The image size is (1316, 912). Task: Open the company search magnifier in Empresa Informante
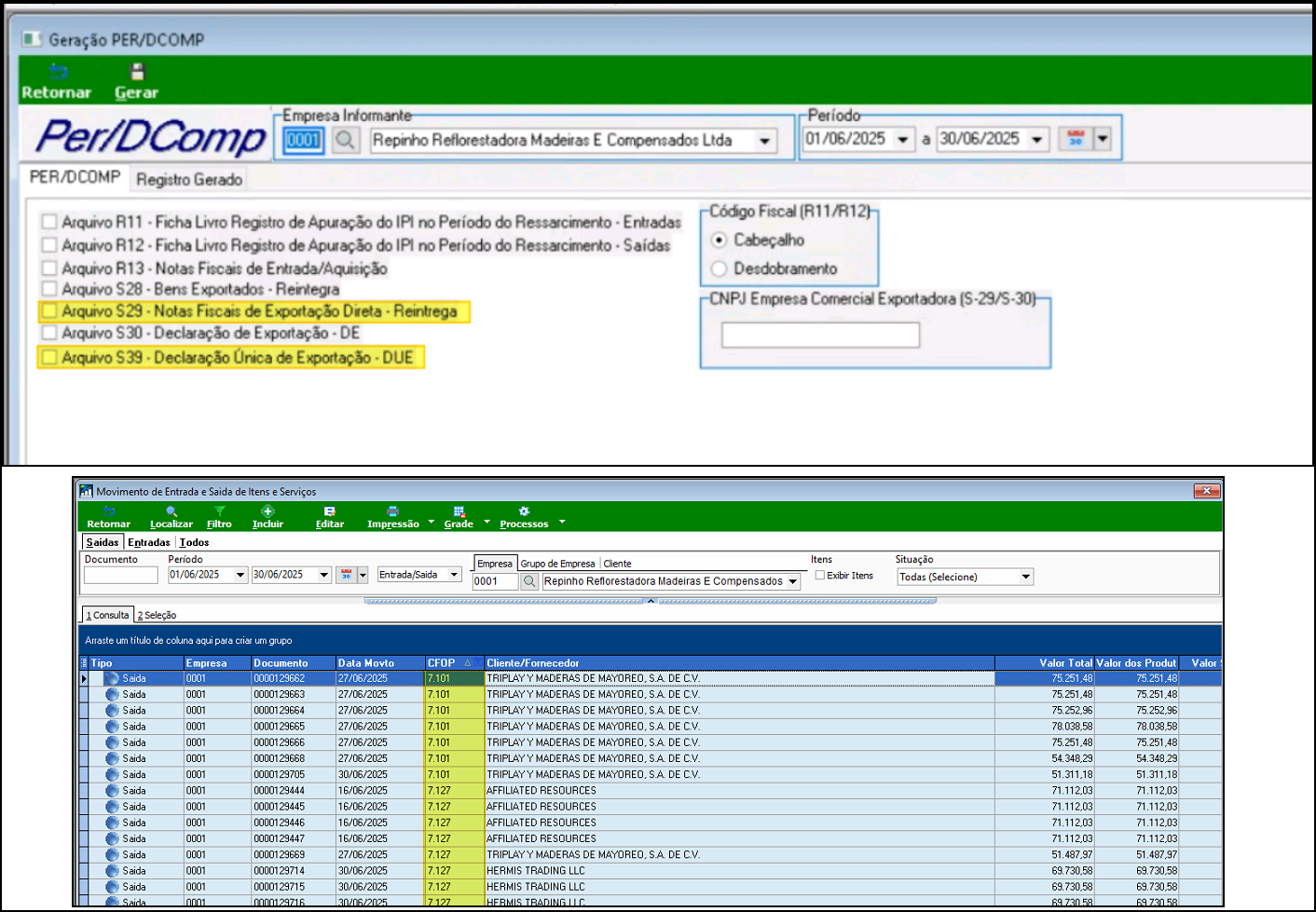point(346,141)
